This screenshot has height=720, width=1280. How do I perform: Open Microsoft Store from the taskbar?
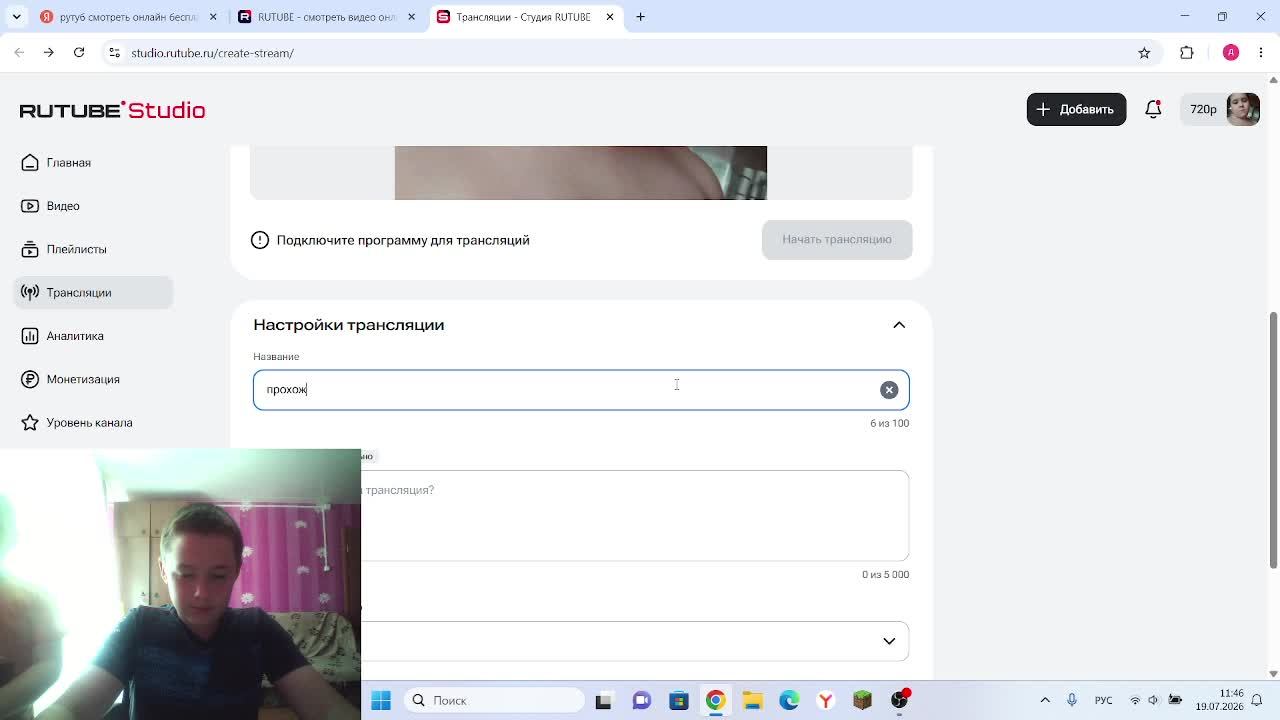click(x=678, y=700)
